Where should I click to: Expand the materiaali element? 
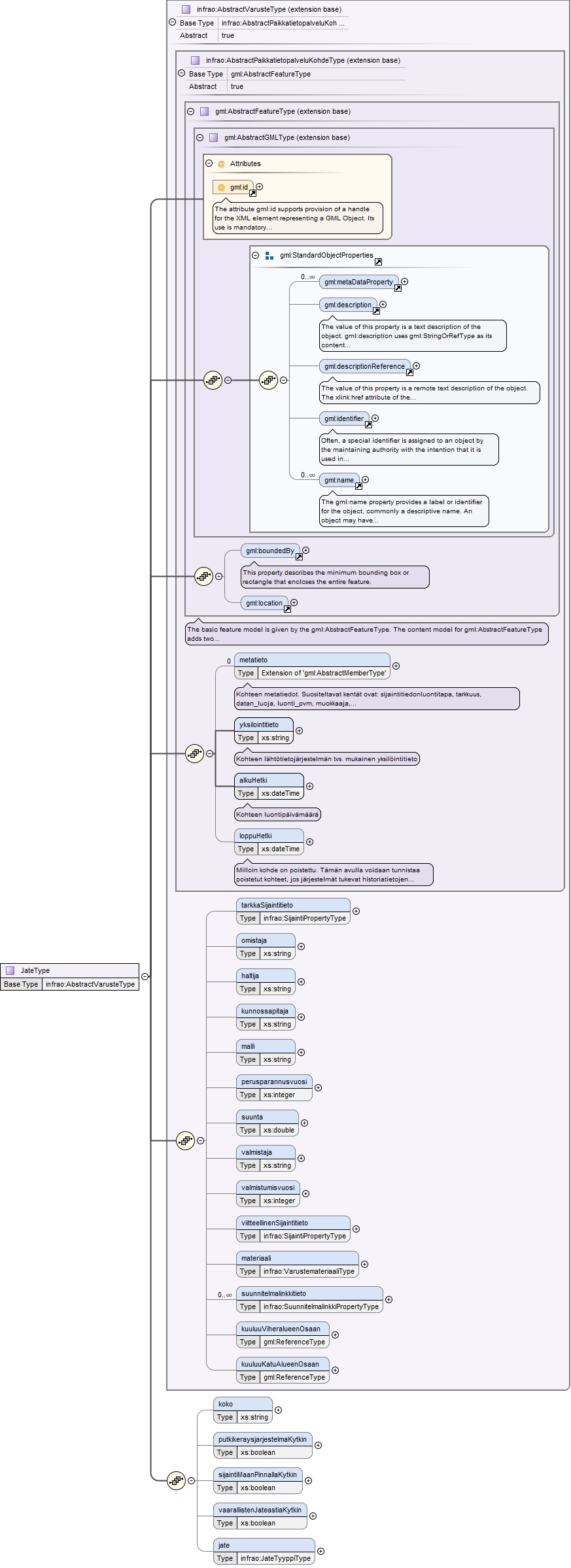click(x=364, y=1265)
